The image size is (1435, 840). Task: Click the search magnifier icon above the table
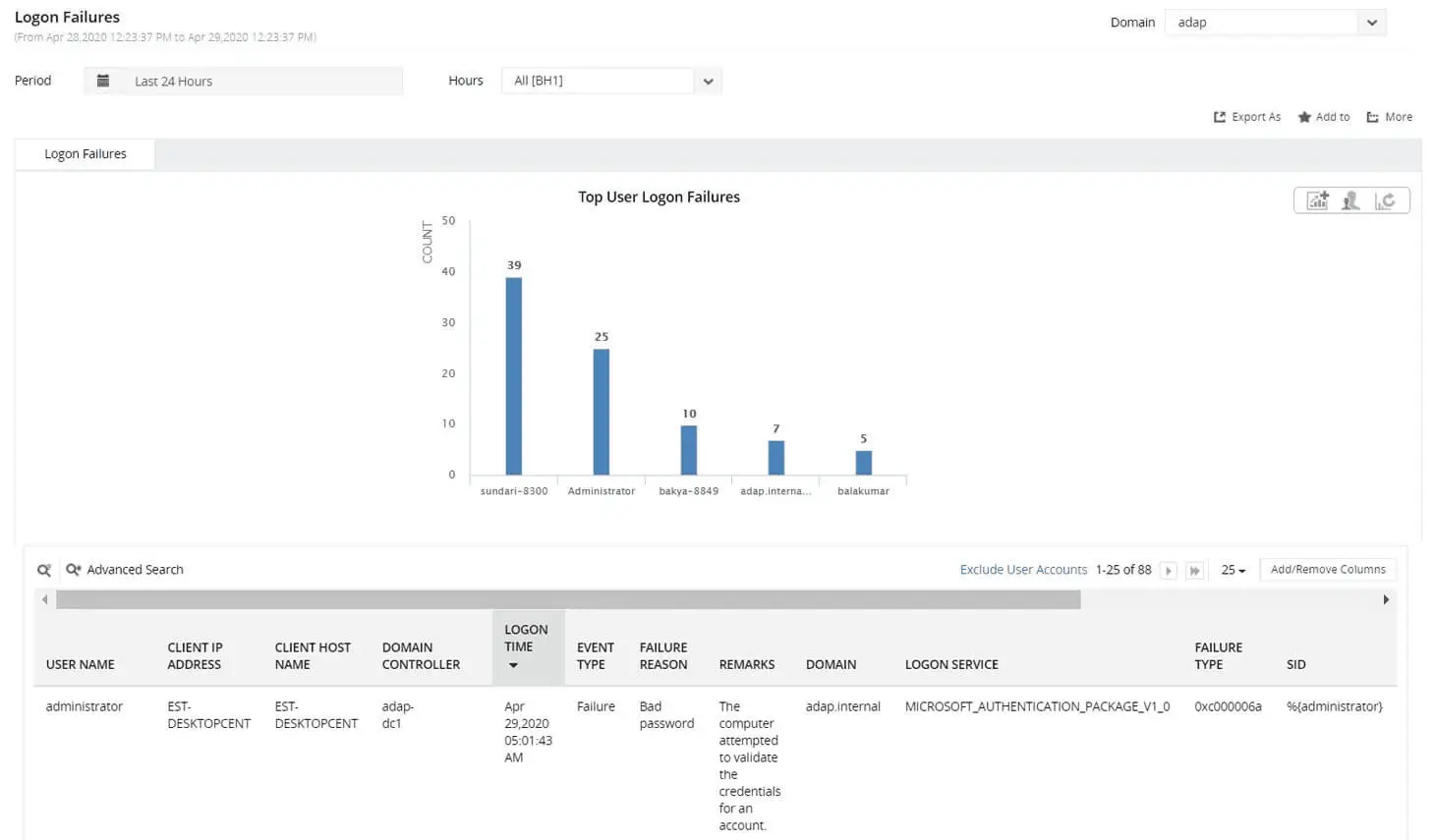coord(43,570)
